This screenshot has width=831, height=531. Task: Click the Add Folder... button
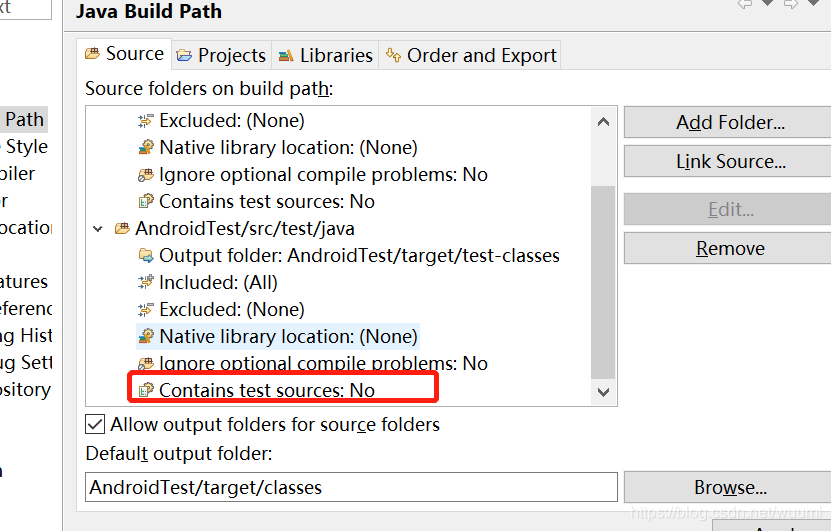tap(730, 122)
